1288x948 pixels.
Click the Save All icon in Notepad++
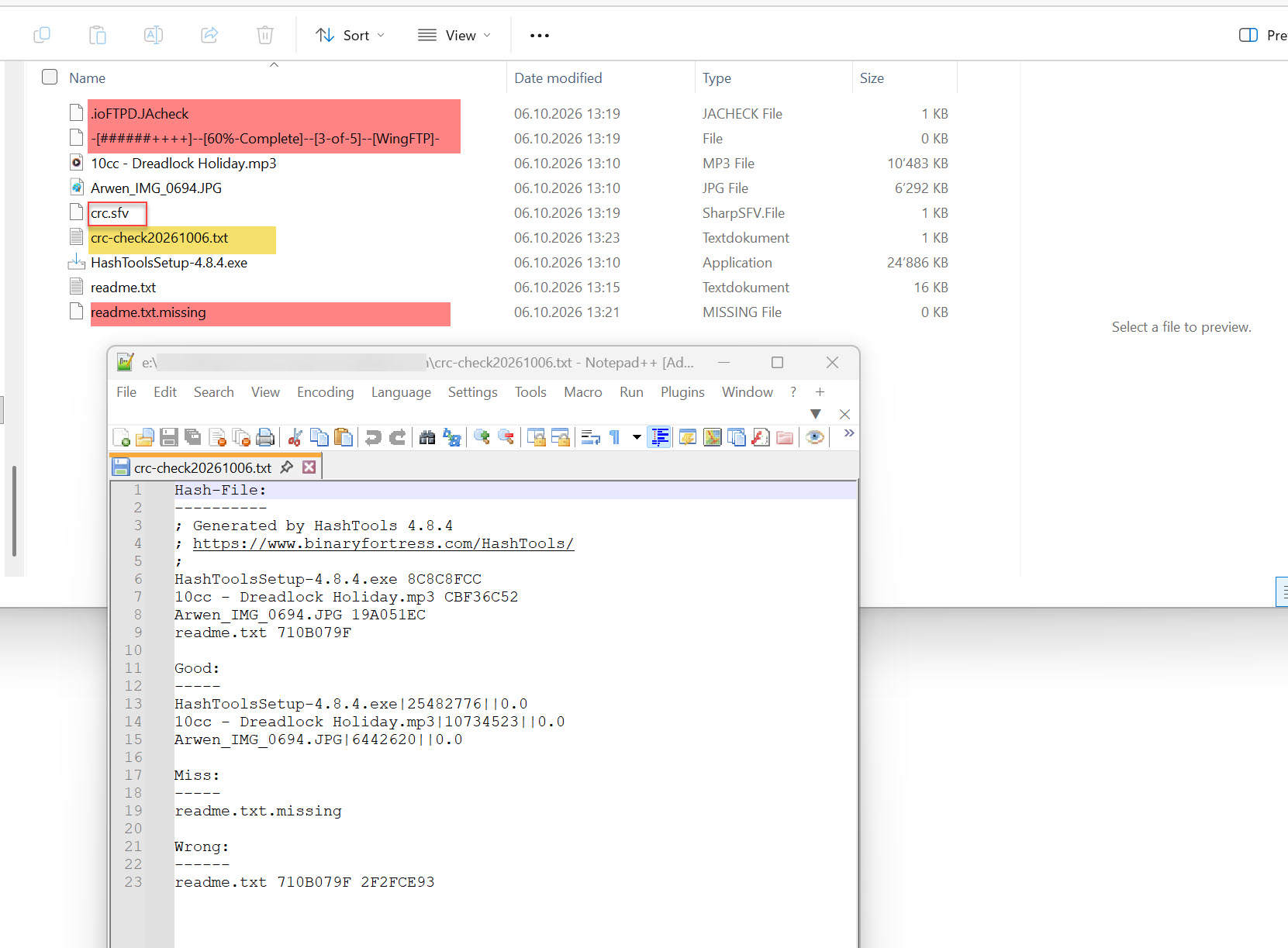coord(193,437)
